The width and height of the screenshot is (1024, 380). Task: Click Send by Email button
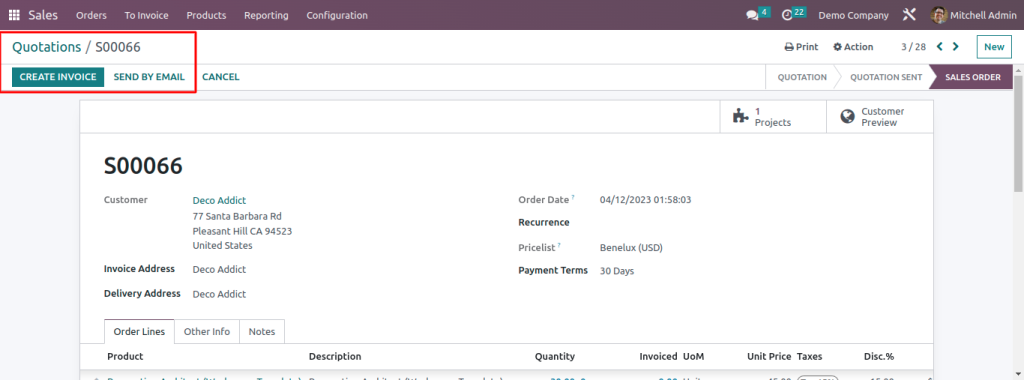tap(149, 77)
